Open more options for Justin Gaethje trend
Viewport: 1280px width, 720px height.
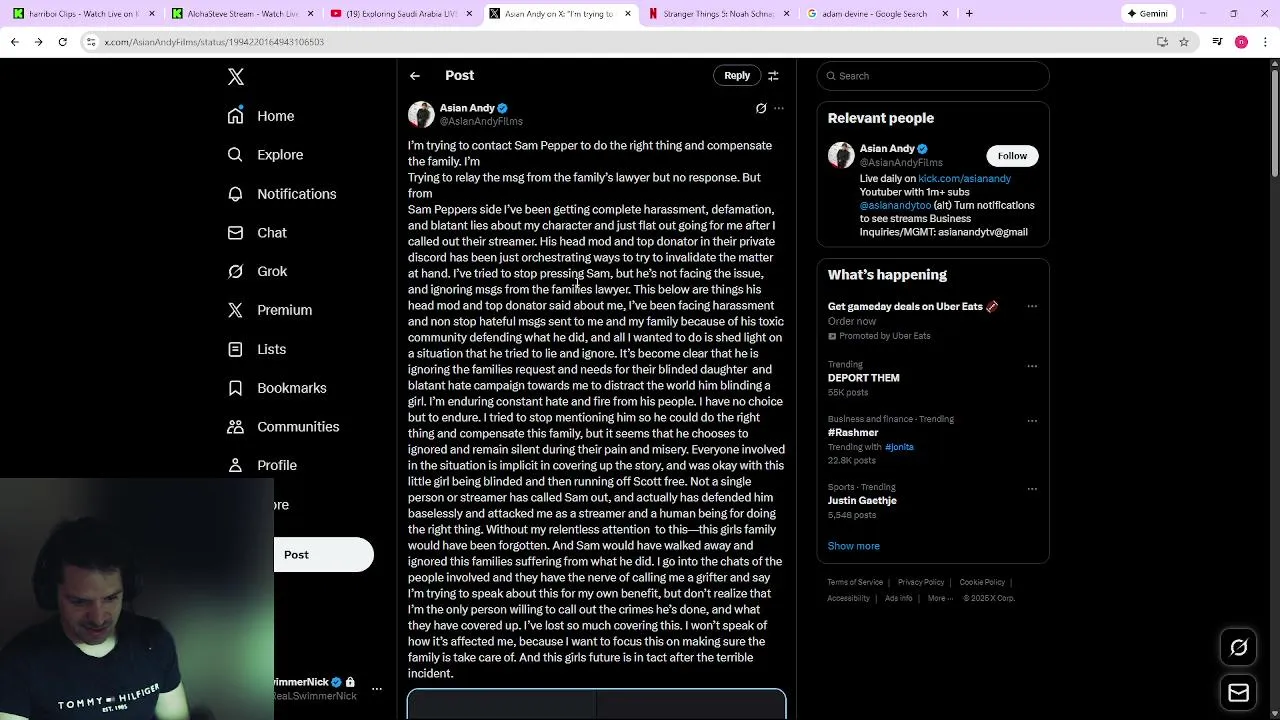point(1032,489)
